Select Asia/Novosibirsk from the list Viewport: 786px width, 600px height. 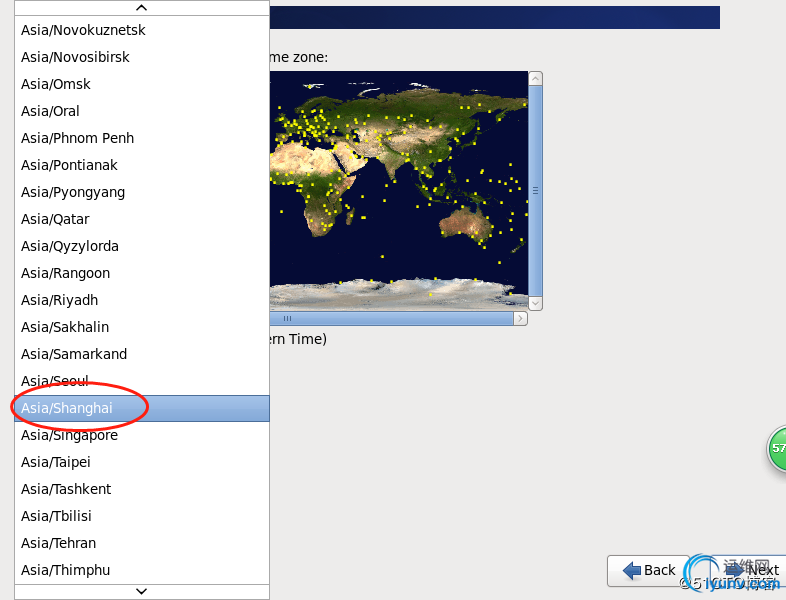click(142, 57)
